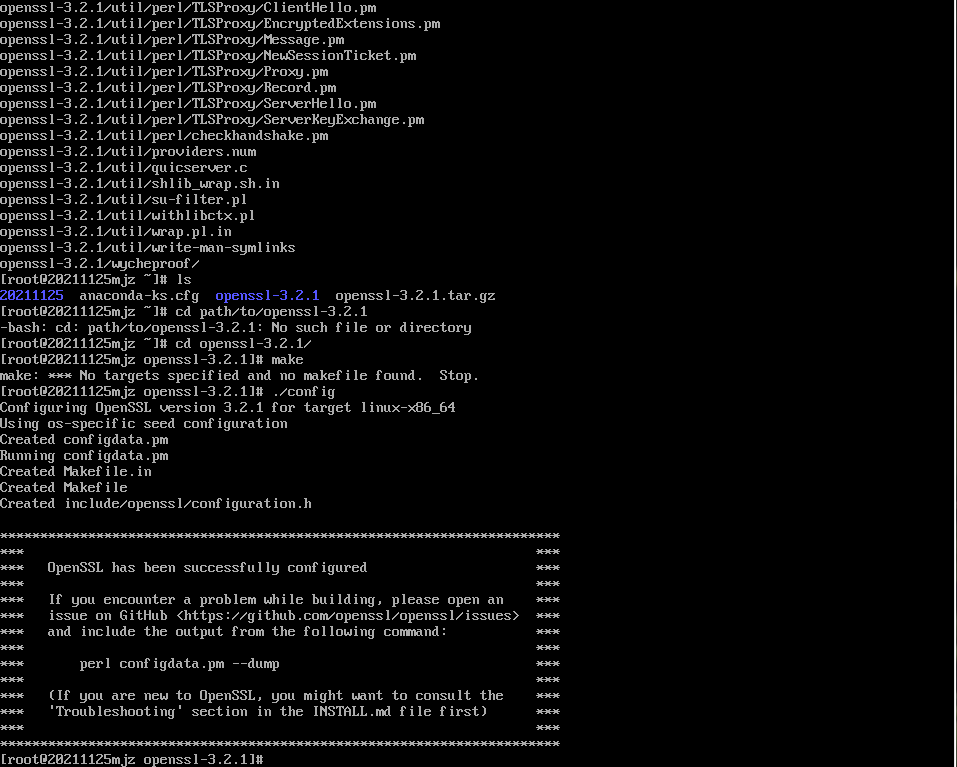Select the NewSessionTicket.pm path line
This screenshot has height=767, width=957.
(x=208, y=56)
